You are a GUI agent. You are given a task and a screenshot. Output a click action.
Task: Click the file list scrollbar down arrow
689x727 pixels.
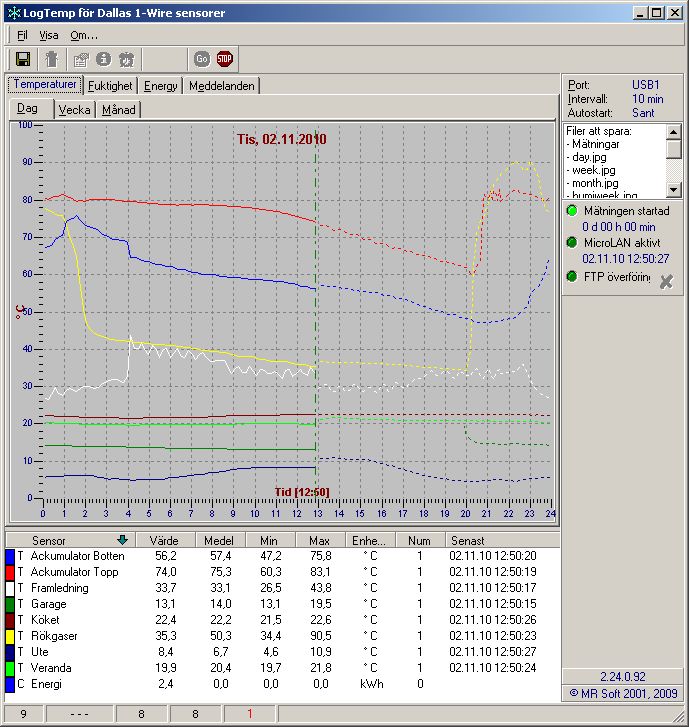tap(674, 189)
